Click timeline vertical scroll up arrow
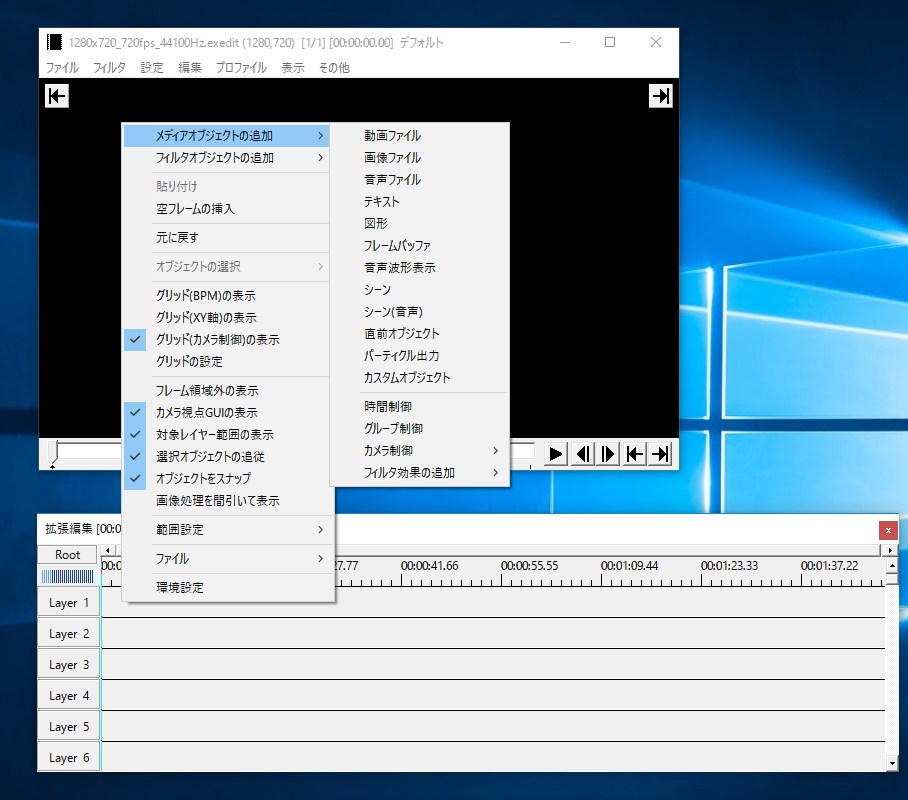The image size is (908, 800). click(x=892, y=565)
